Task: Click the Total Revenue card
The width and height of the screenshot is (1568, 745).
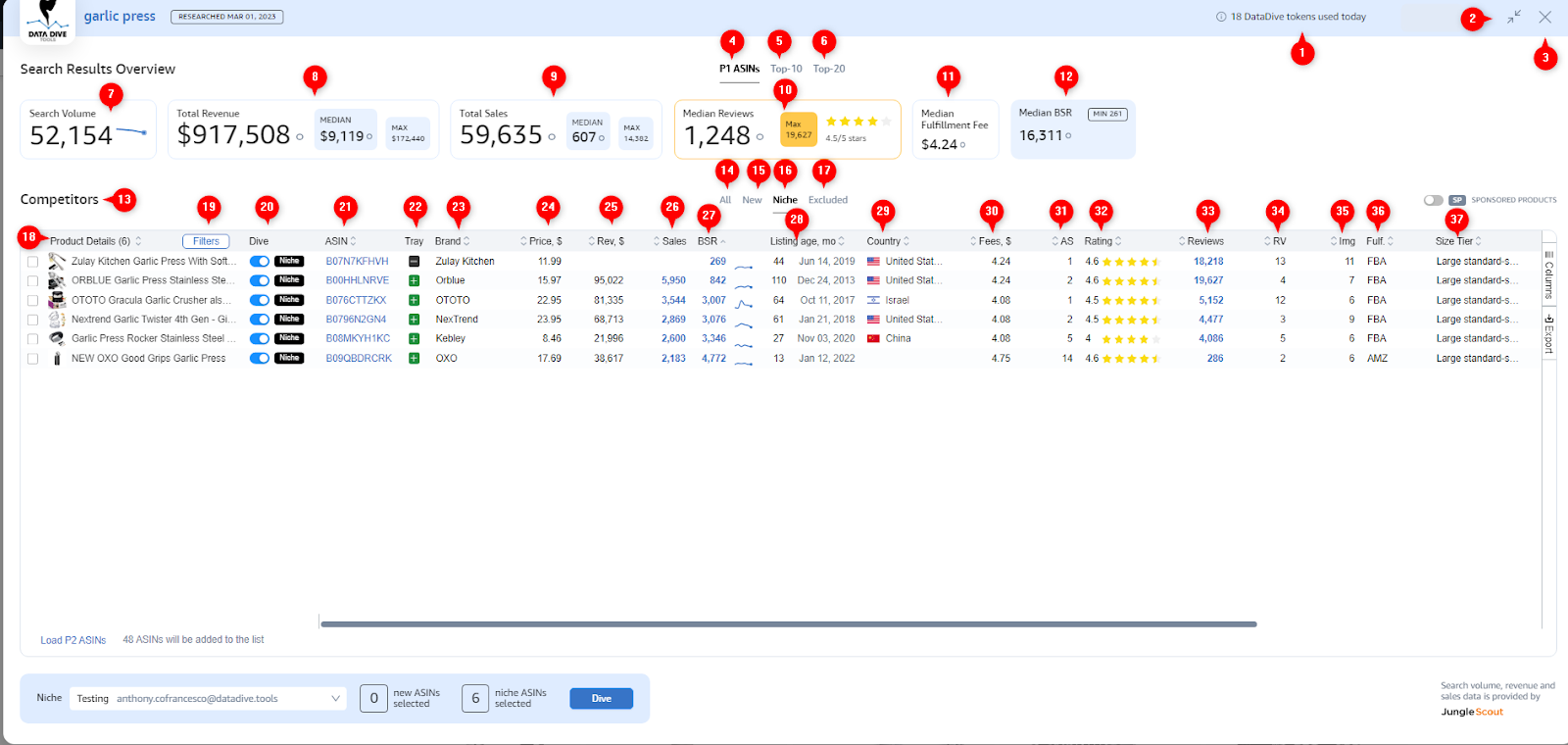Action: (x=304, y=128)
